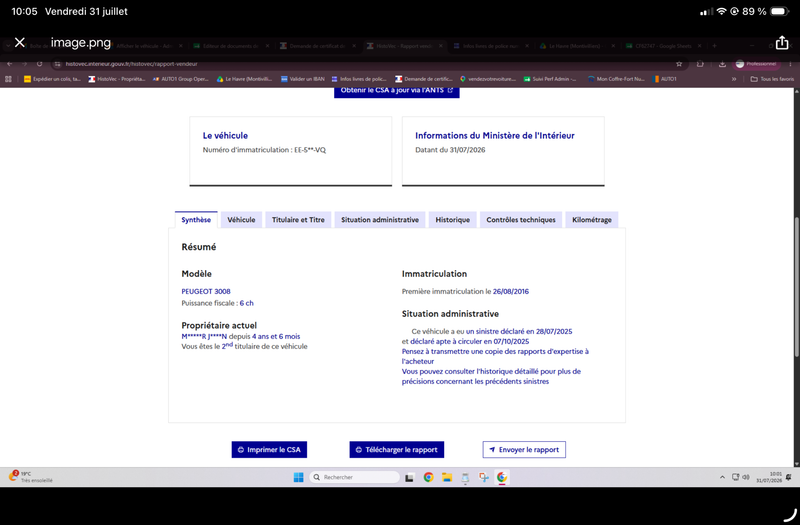Open the active Chrome taskbar icon

click(x=502, y=477)
